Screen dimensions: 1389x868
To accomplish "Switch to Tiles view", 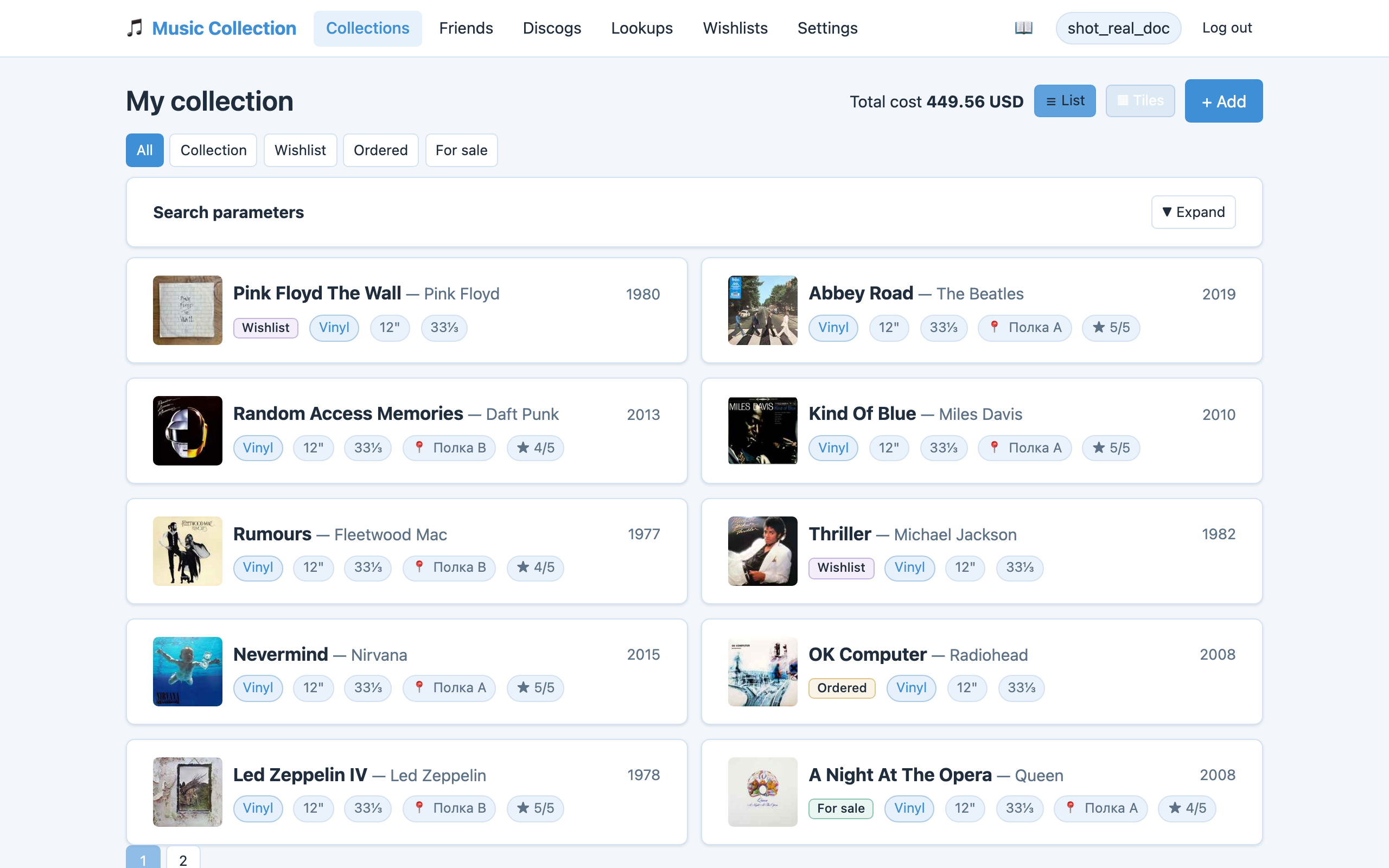I will tap(1140, 101).
